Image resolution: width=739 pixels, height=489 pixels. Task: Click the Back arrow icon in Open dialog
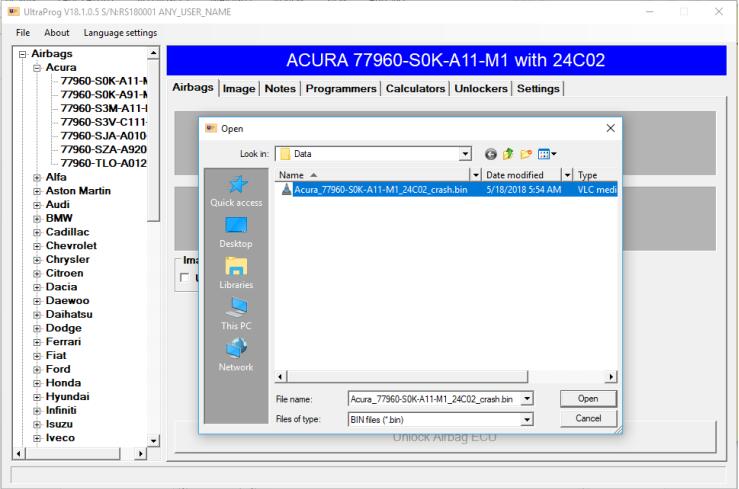[491, 154]
